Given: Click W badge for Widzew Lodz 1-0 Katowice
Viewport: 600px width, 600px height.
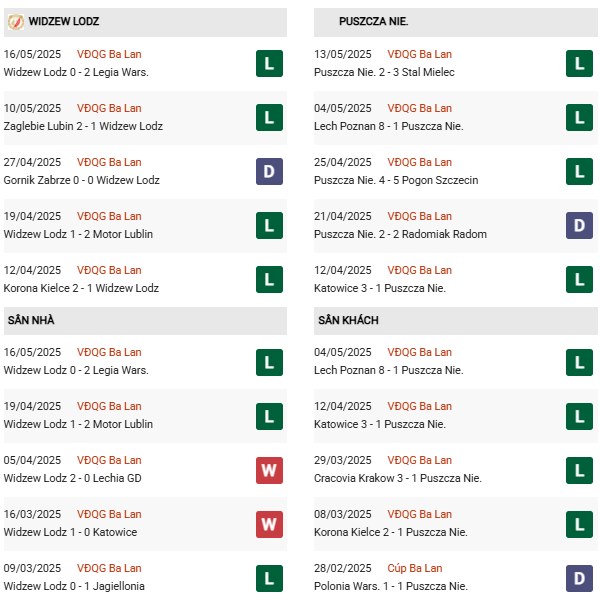Looking at the screenshot, I should 269,524.
